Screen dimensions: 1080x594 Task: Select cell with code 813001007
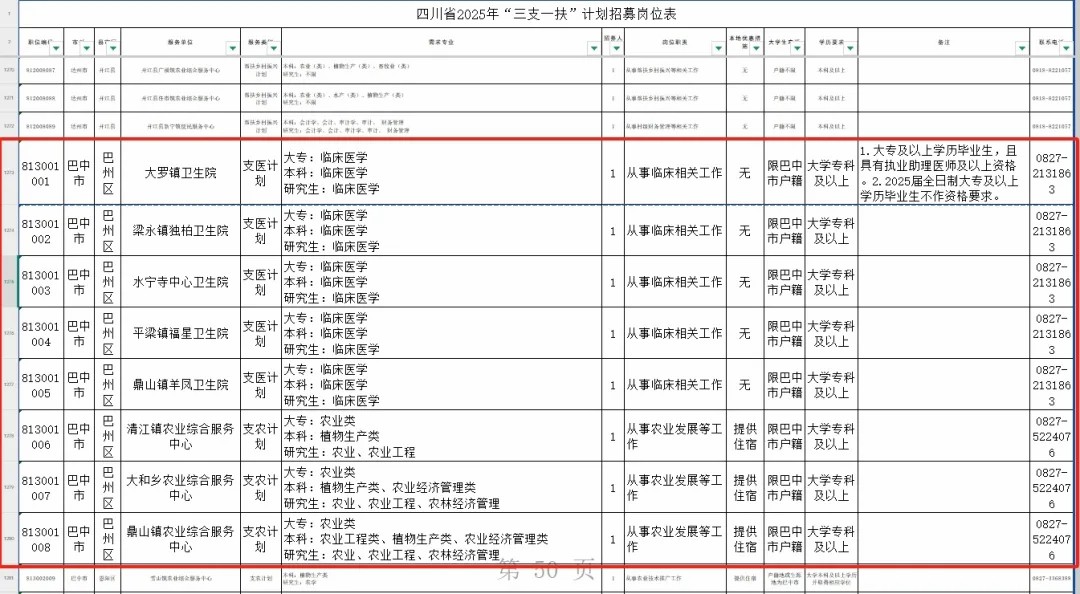[41, 487]
